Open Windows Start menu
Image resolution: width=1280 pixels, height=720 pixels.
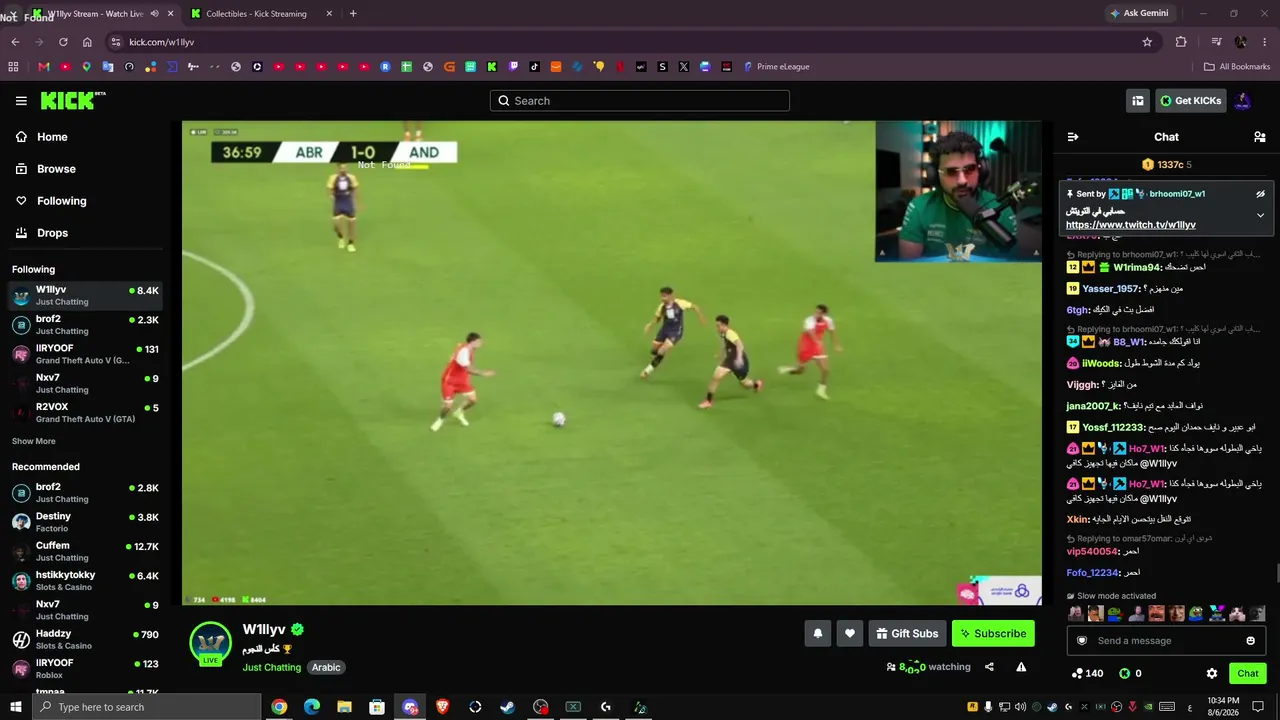[x=16, y=707]
